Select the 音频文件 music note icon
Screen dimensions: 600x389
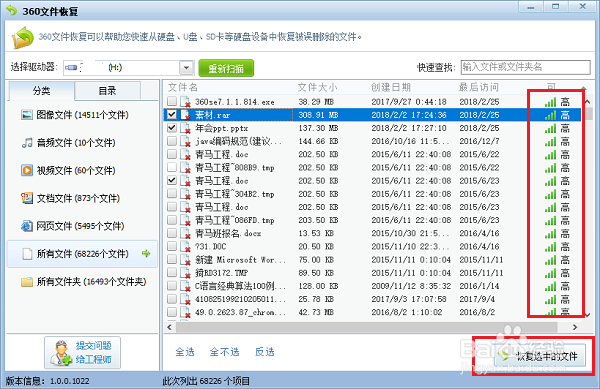click(27, 143)
